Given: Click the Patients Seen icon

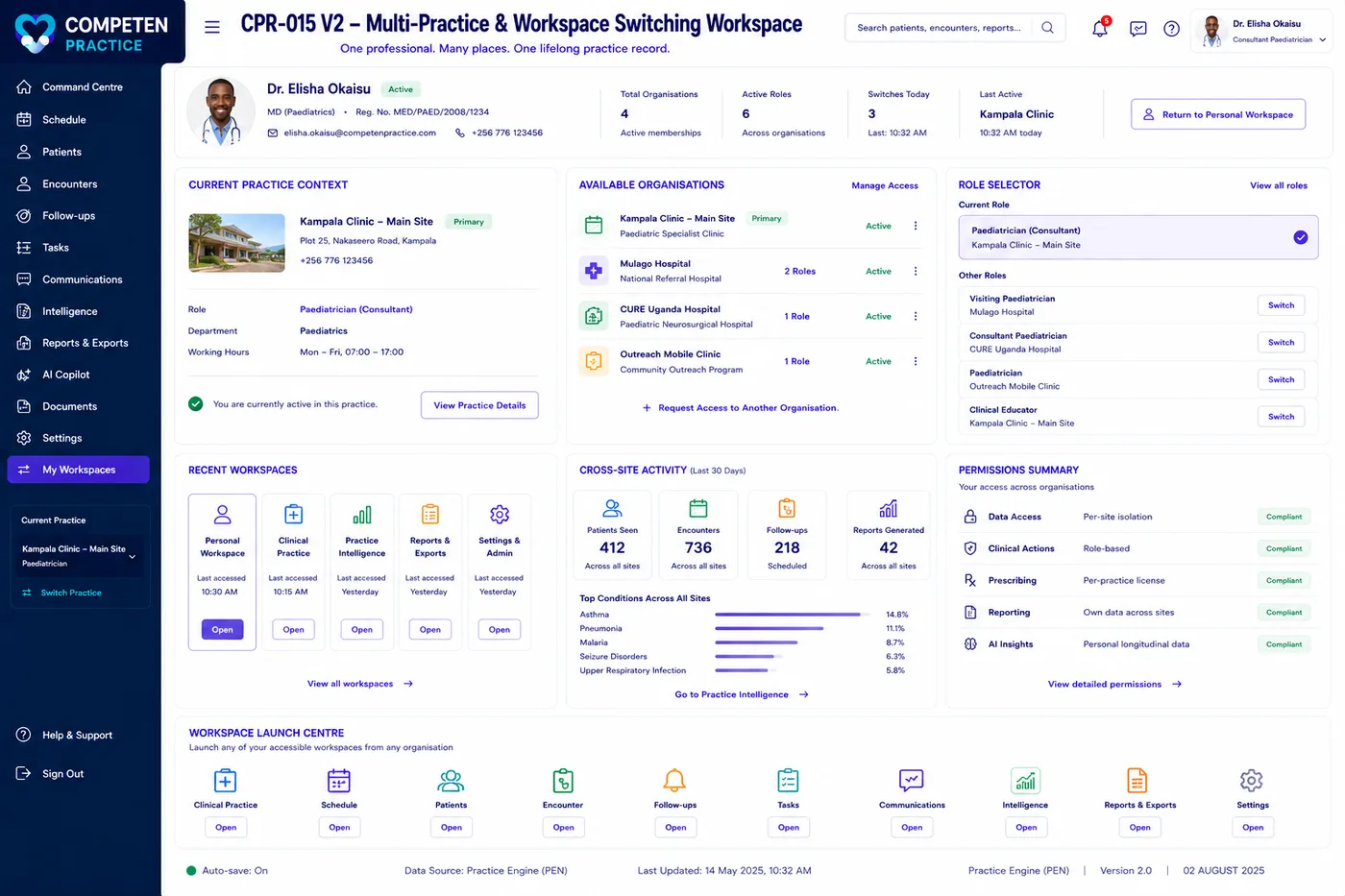Looking at the screenshot, I should (x=612, y=508).
